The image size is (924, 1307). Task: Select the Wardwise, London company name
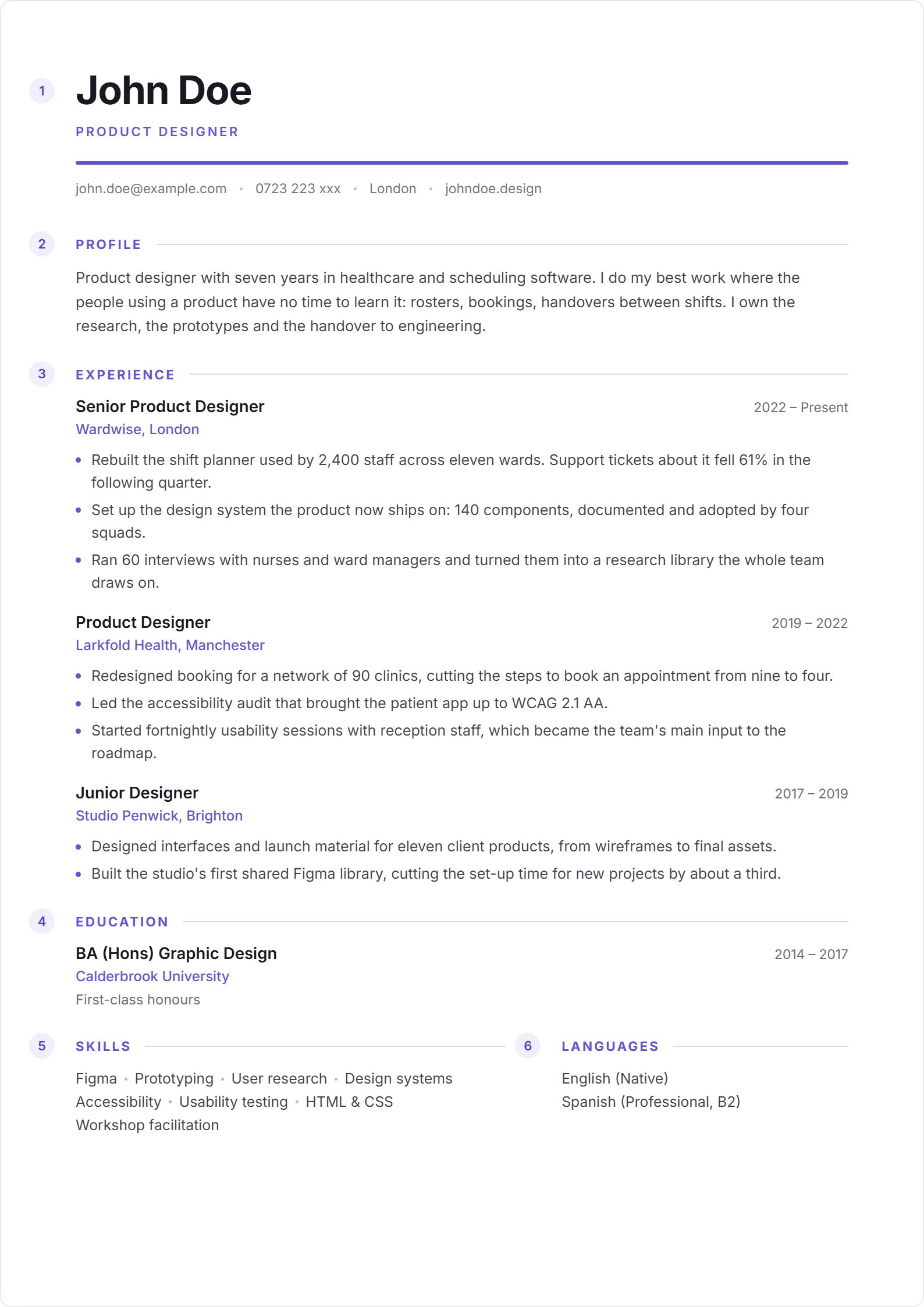tap(137, 429)
